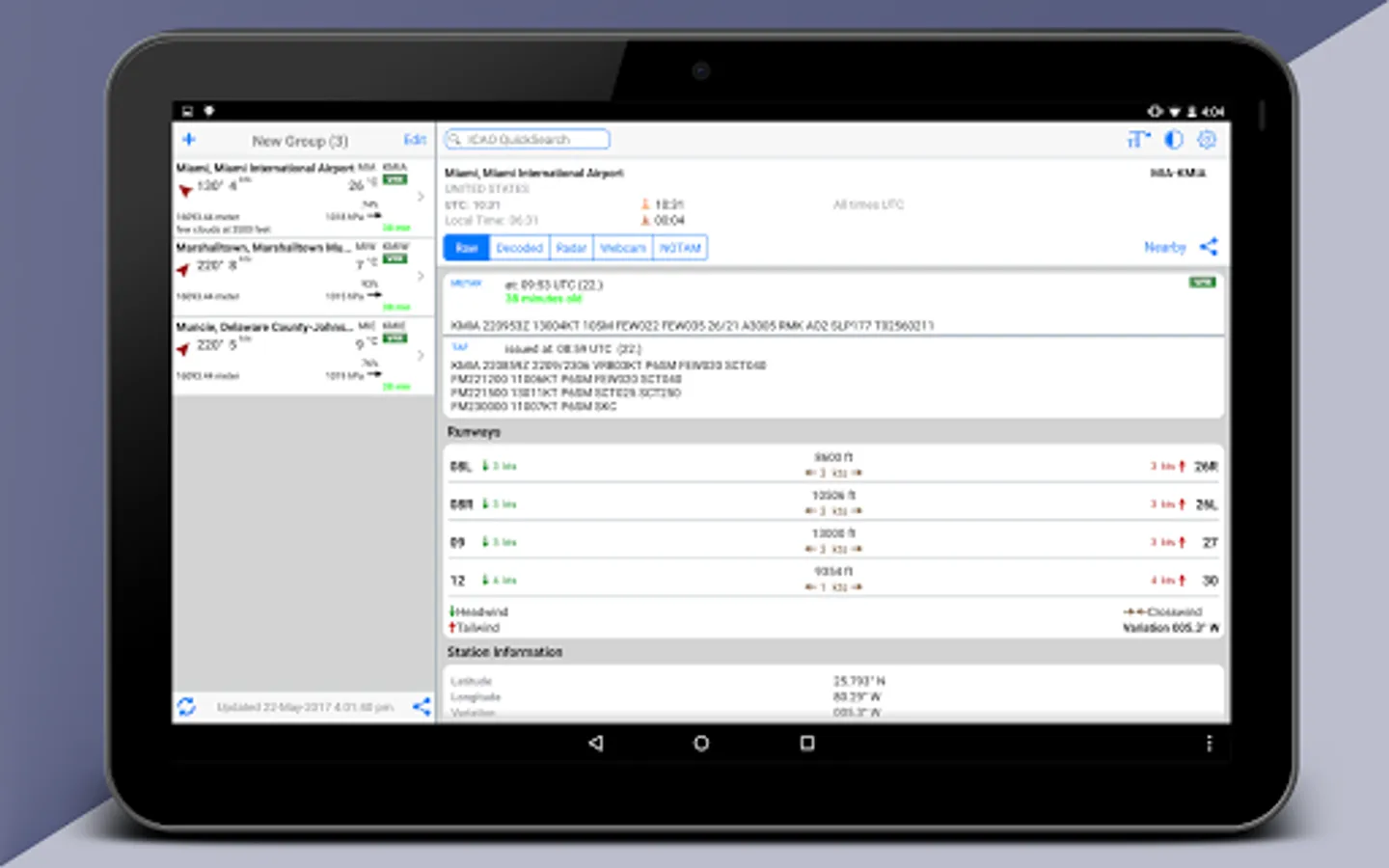Screen dimensions: 1389x868
Task: Open settings with the gear icon
Action: pos(1207,140)
